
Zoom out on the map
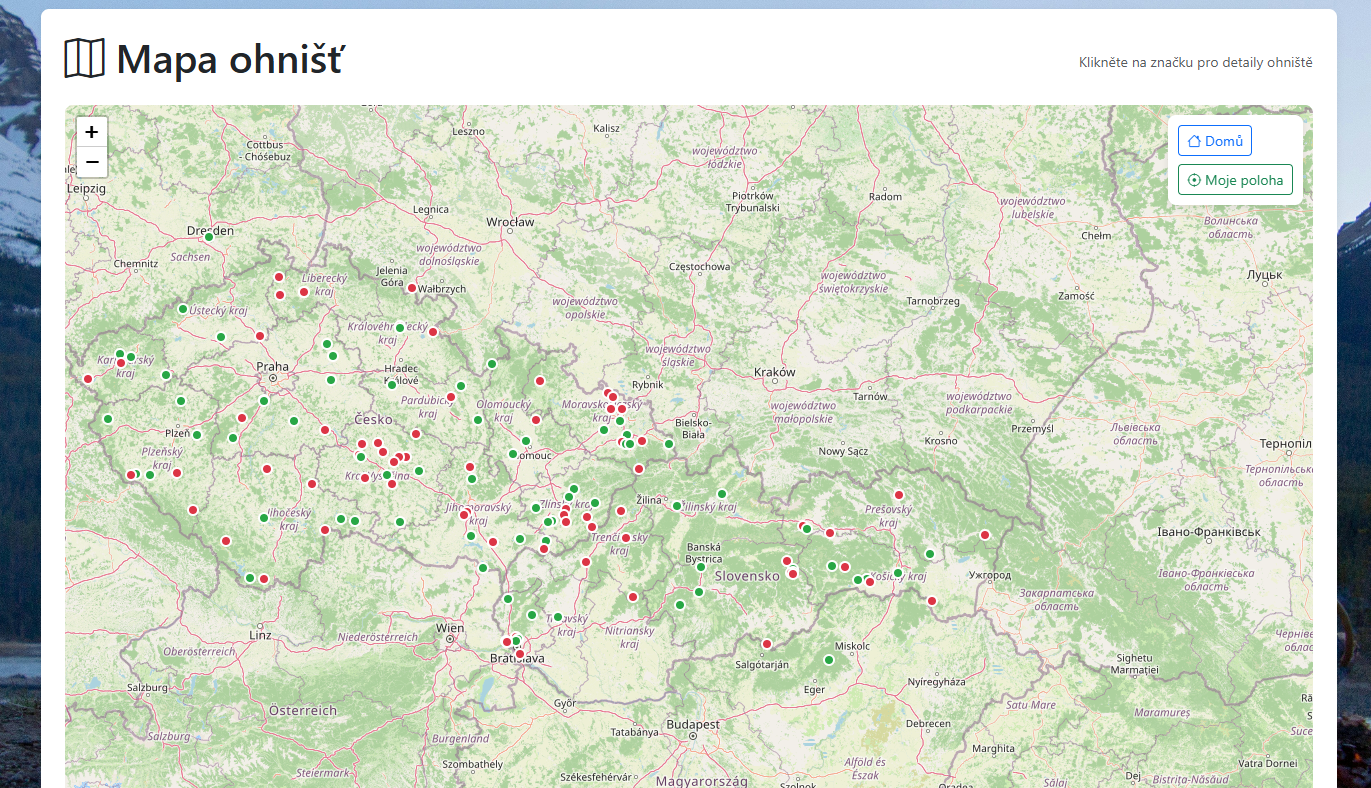(92, 162)
